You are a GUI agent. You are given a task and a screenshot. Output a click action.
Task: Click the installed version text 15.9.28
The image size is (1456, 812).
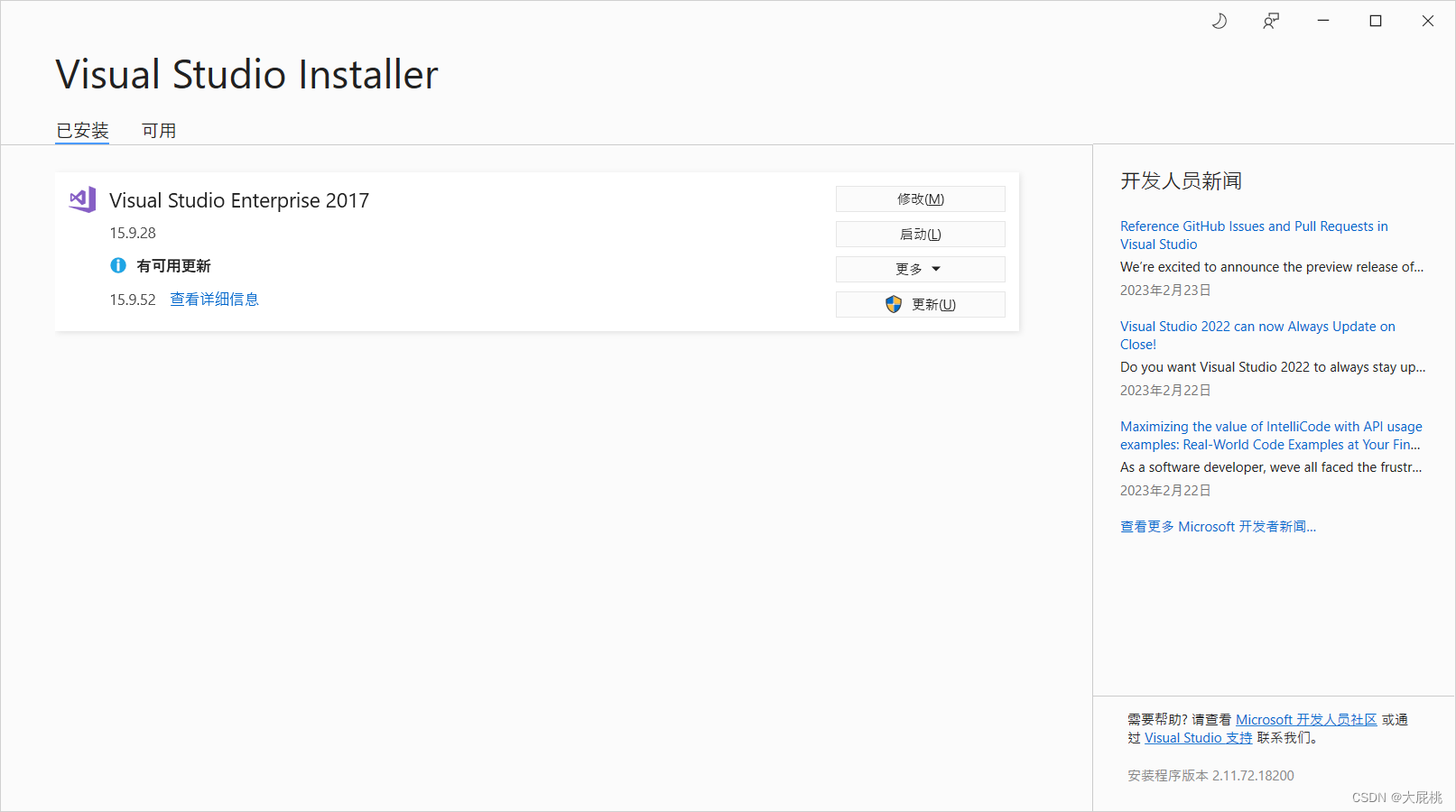click(133, 233)
